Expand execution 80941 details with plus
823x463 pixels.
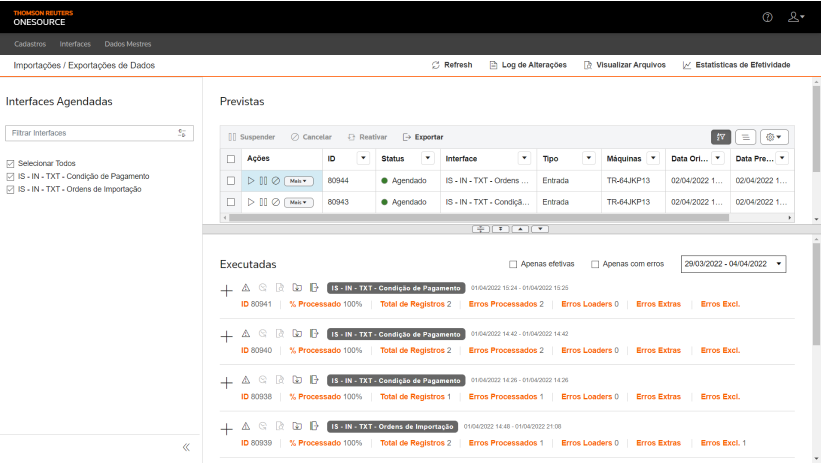tap(226, 291)
